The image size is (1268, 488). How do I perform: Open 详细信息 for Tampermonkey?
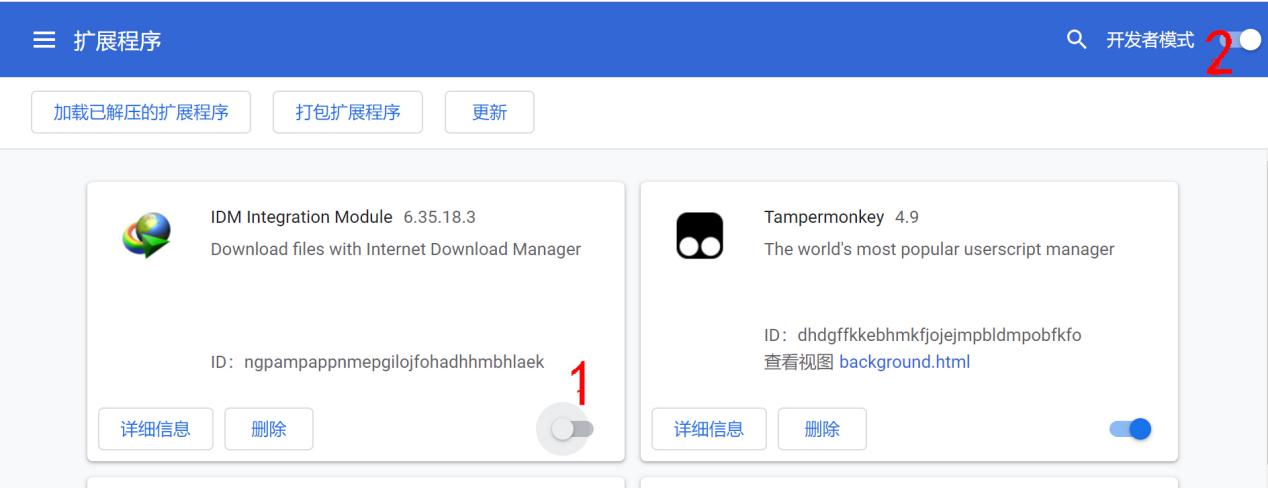coord(709,430)
